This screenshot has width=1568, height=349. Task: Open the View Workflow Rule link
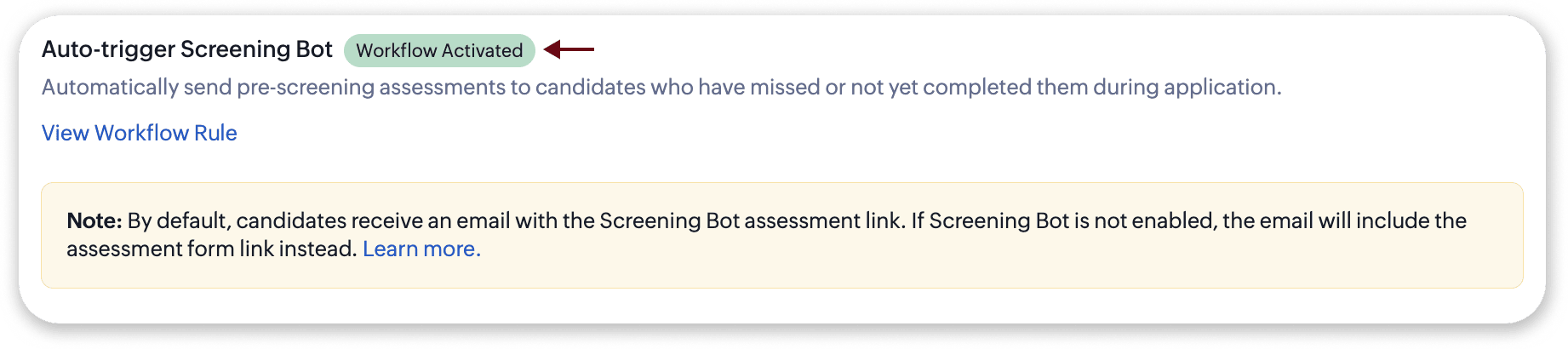[139, 133]
